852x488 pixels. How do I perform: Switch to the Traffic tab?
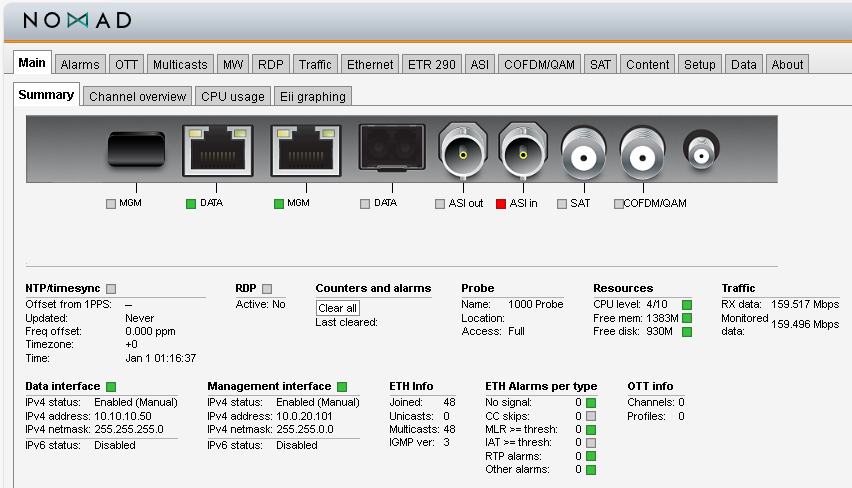[315, 64]
